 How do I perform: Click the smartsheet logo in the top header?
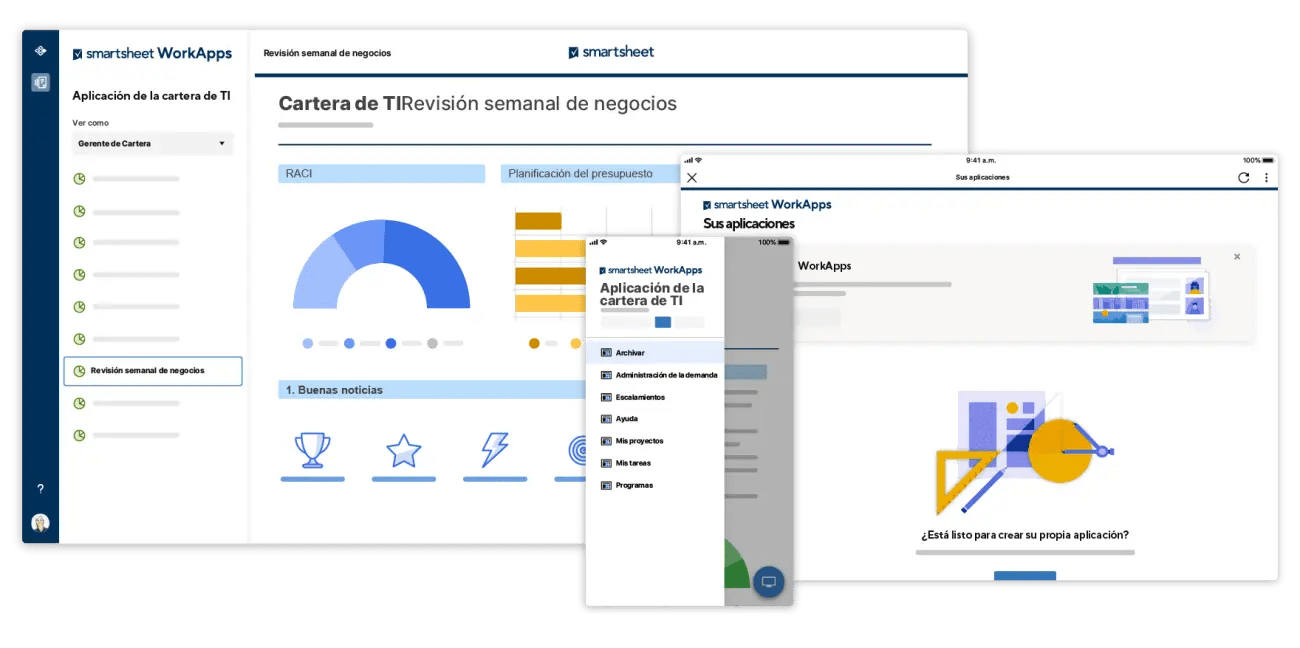click(611, 52)
